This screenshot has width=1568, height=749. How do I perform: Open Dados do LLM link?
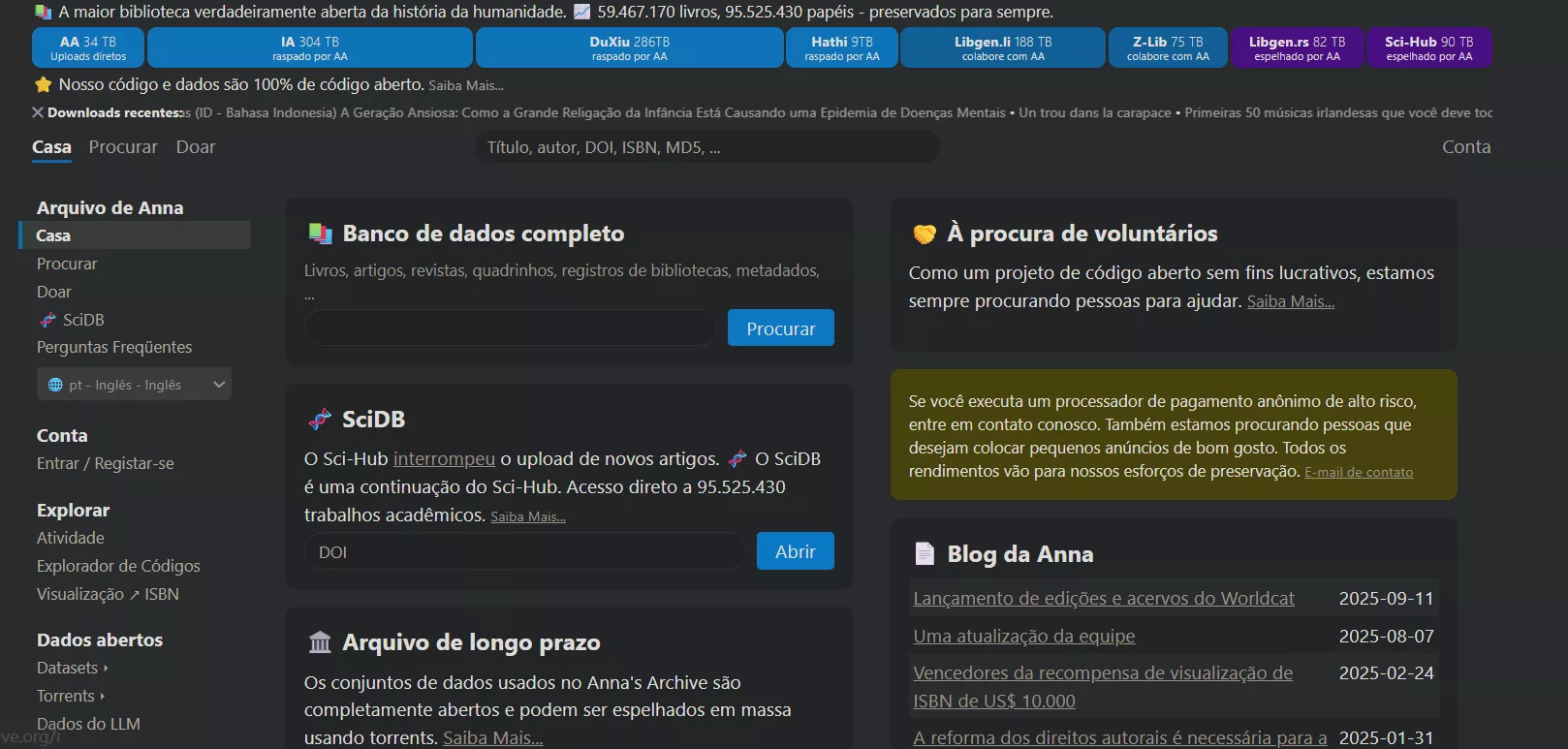[x=88, y=724]
